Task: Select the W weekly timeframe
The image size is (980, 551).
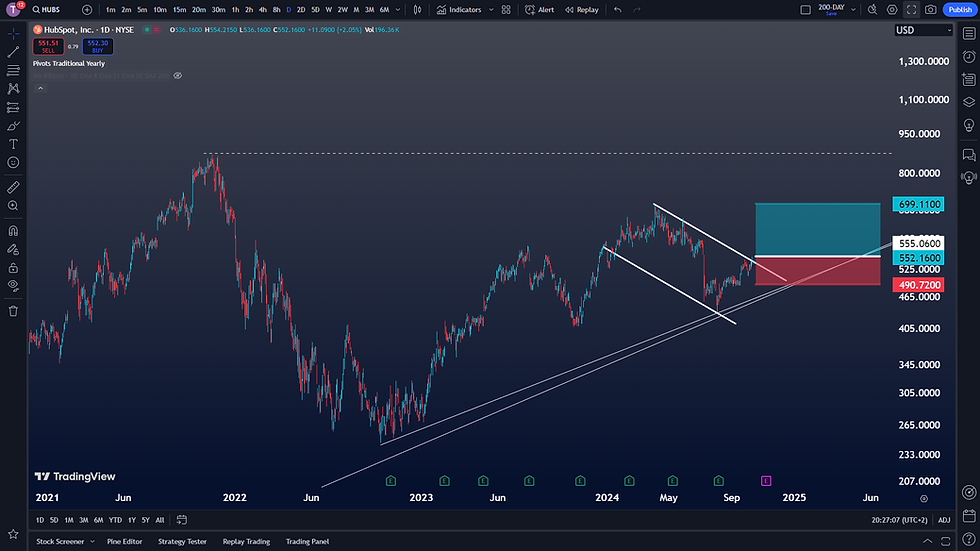Action: pos(329,9)
